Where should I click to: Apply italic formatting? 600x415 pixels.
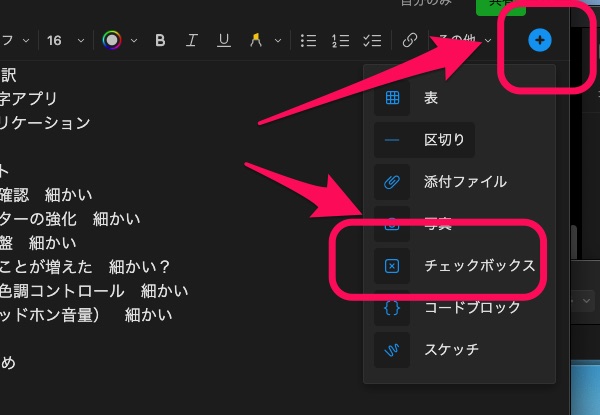[x=192, y=41]
